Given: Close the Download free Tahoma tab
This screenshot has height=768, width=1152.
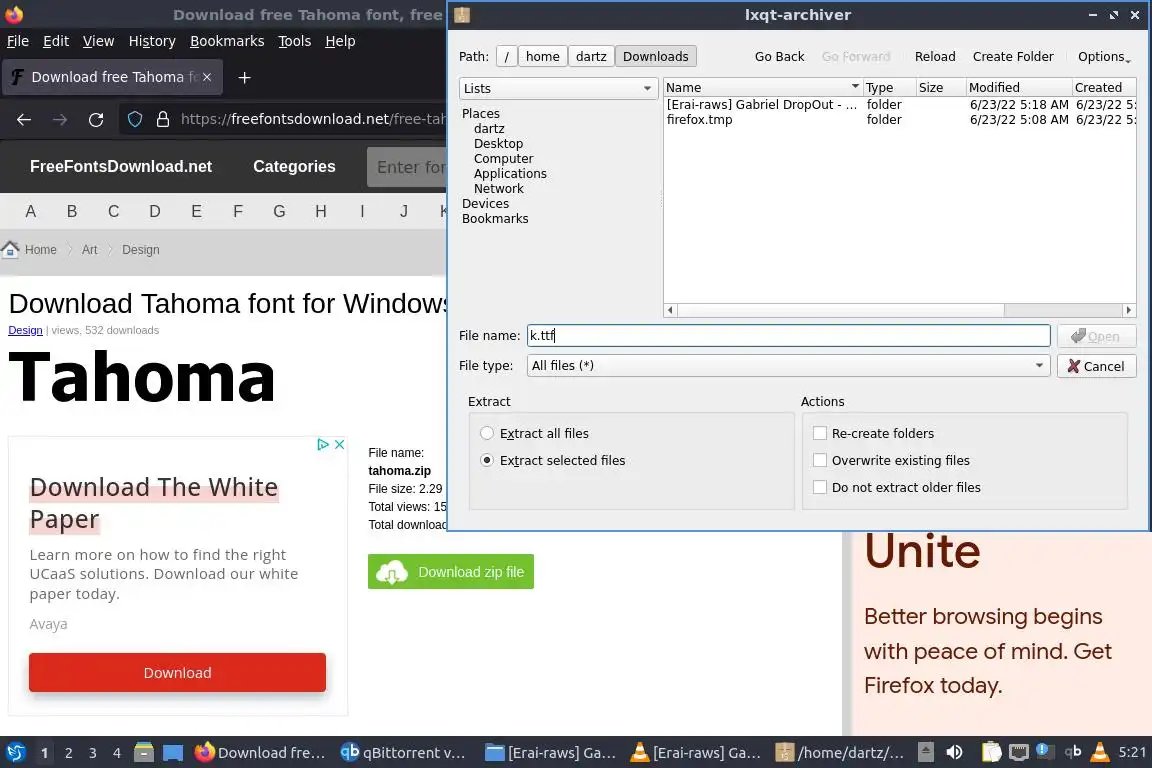Looking at the screenshot, I should coord(207,77).
